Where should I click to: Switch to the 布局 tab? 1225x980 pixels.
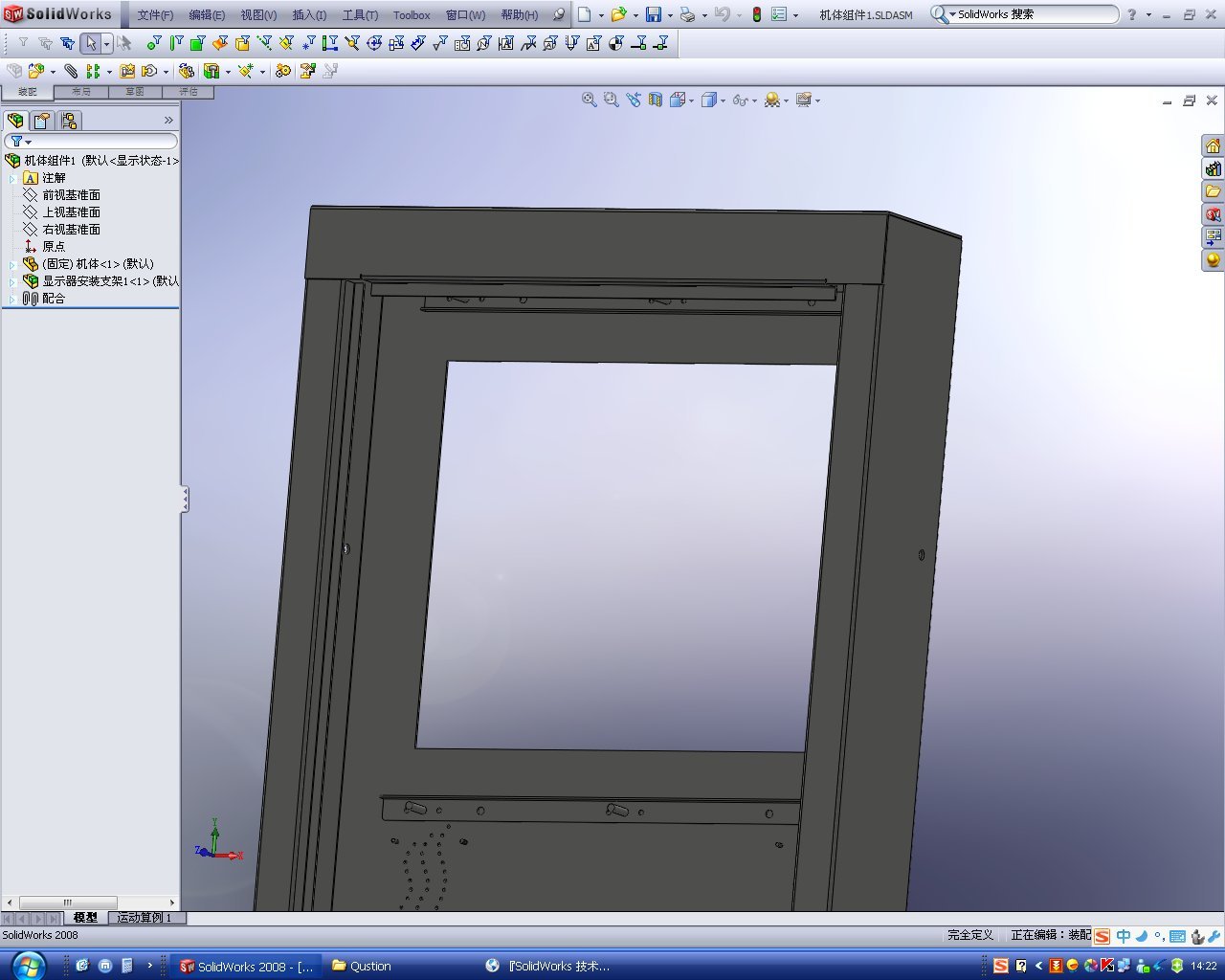tap(81, 92)
